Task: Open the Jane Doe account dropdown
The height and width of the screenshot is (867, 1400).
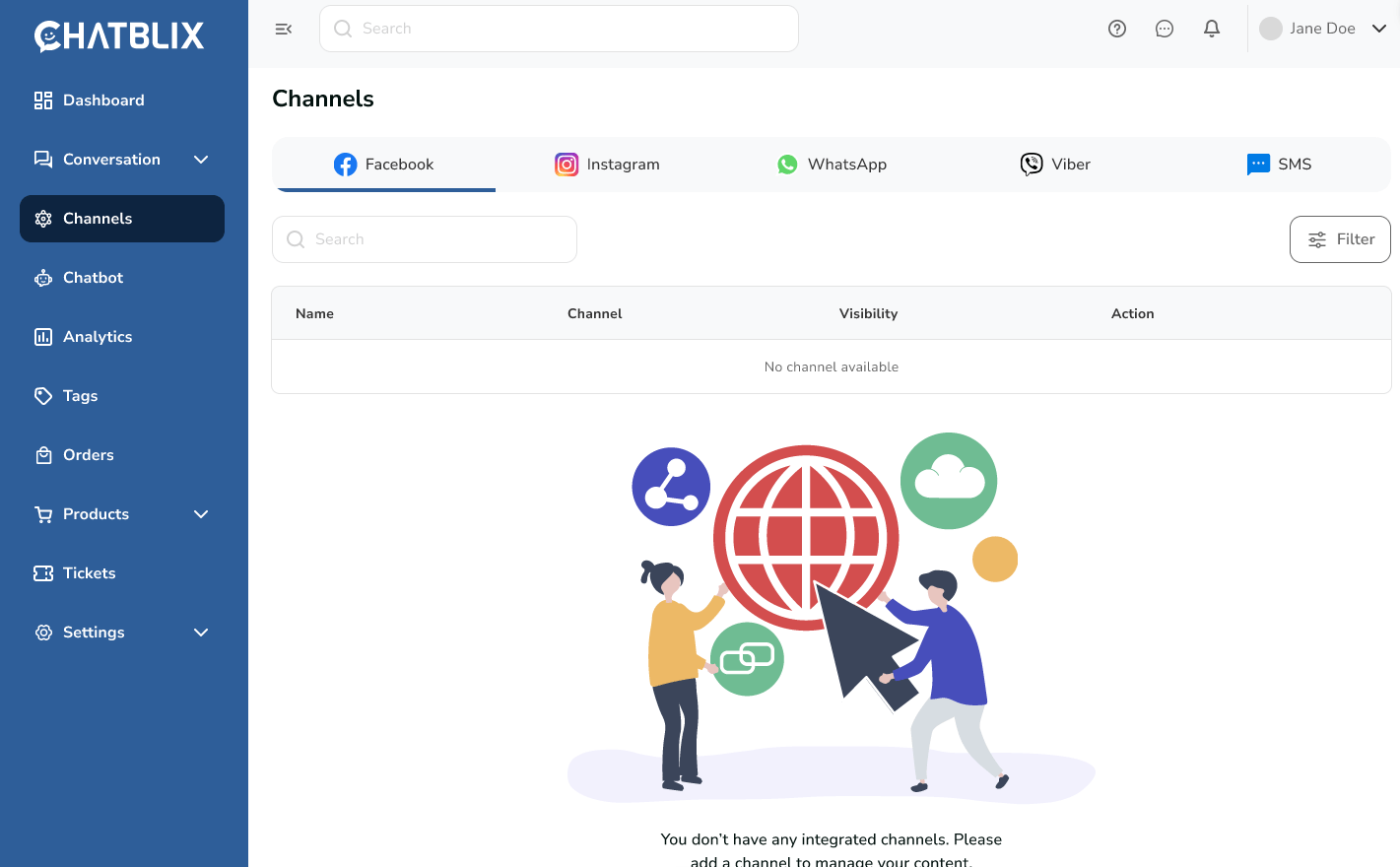Action: pos(1324,28)
